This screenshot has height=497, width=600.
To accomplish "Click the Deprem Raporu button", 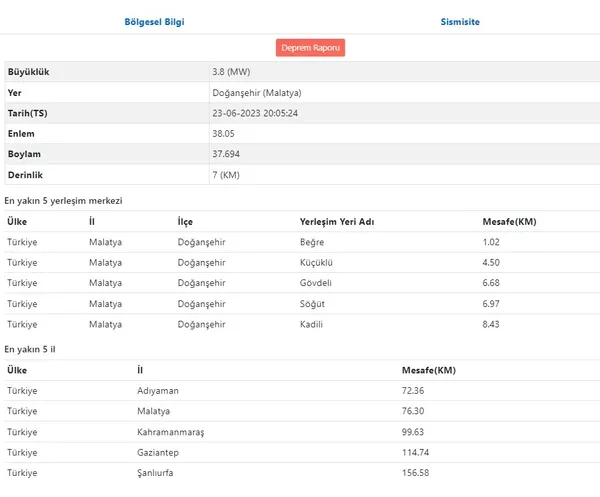I will [310, 48].
